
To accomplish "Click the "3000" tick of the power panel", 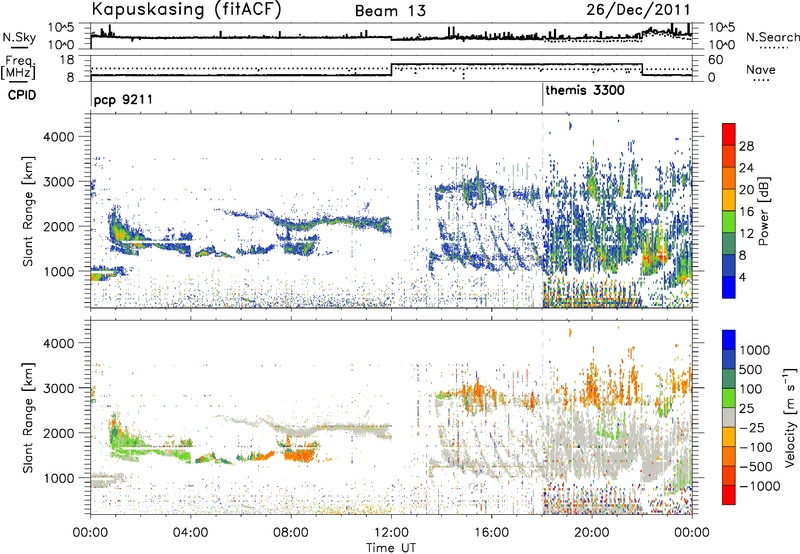I will [57, 182].
